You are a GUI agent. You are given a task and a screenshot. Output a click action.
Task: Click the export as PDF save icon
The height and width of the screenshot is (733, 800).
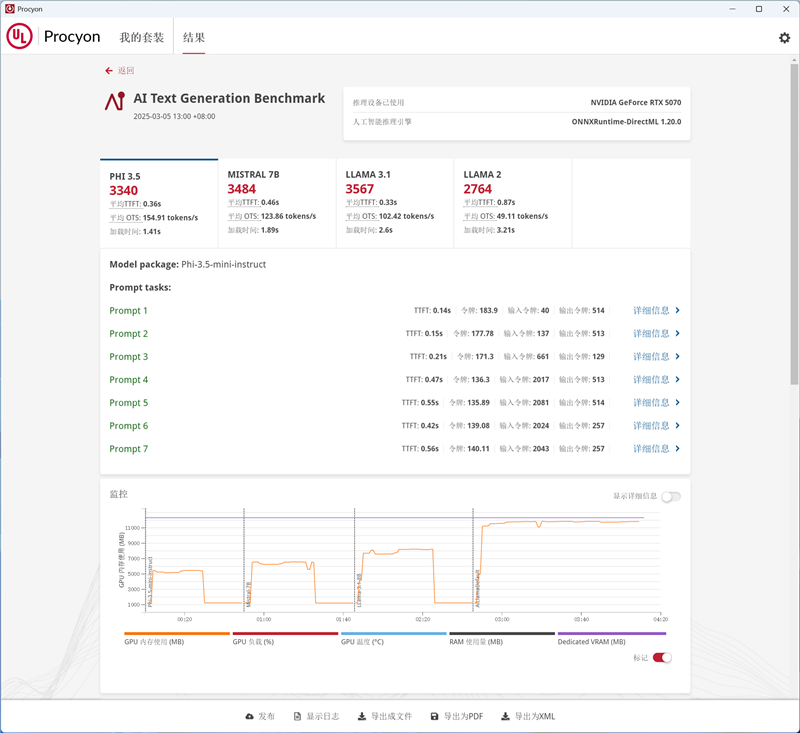coord(434,717)
